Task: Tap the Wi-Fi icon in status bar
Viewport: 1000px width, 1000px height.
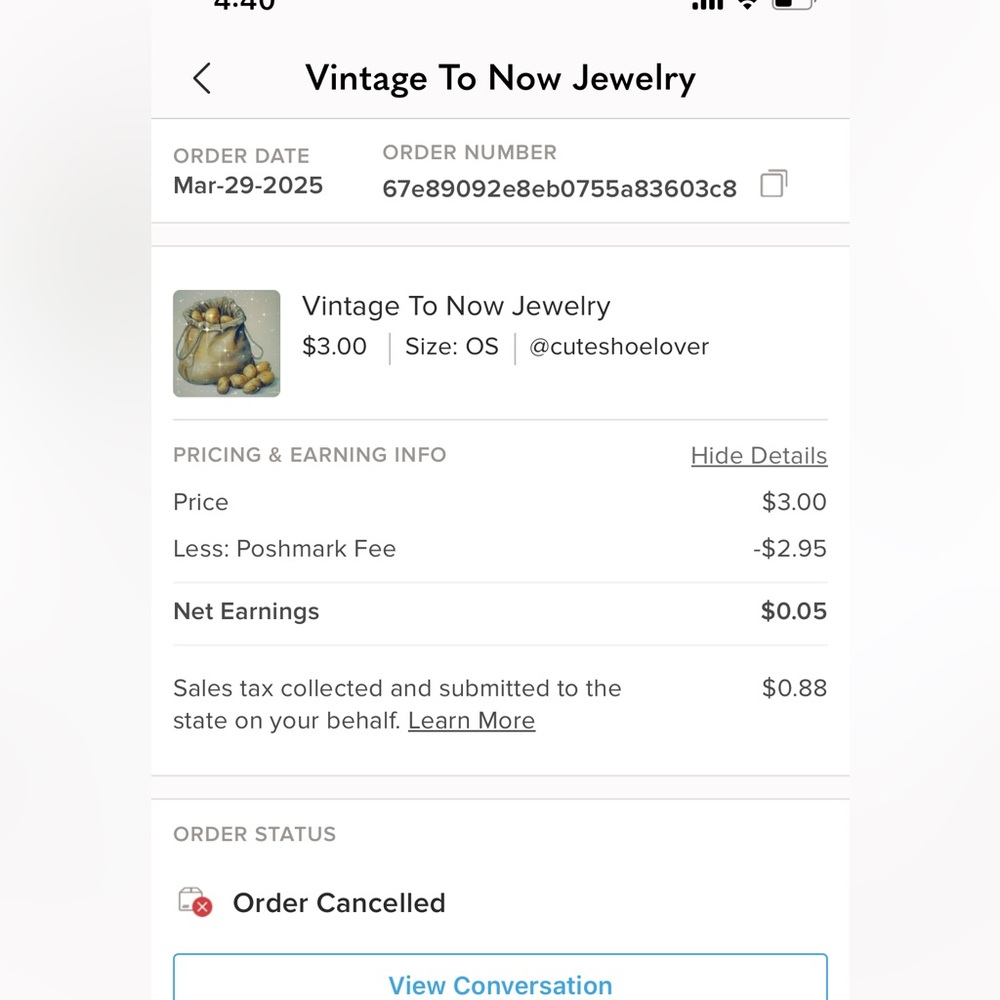Action: [x=747, y=4]
